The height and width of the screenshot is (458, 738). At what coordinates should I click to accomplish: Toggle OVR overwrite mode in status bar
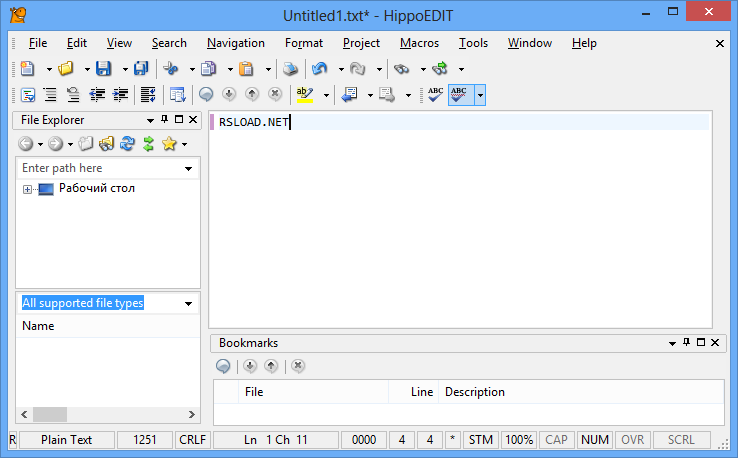tap(632, 440)
